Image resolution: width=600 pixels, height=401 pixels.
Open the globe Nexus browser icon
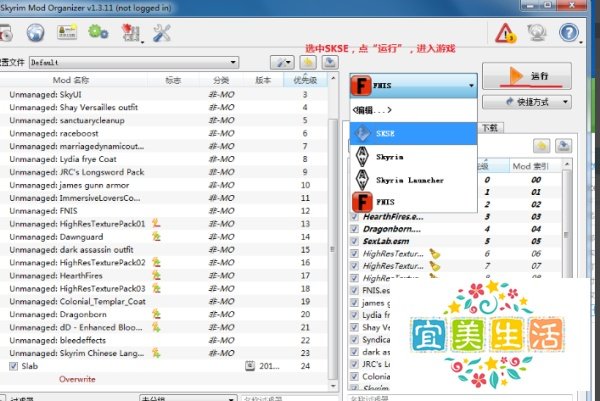(35, 33)
